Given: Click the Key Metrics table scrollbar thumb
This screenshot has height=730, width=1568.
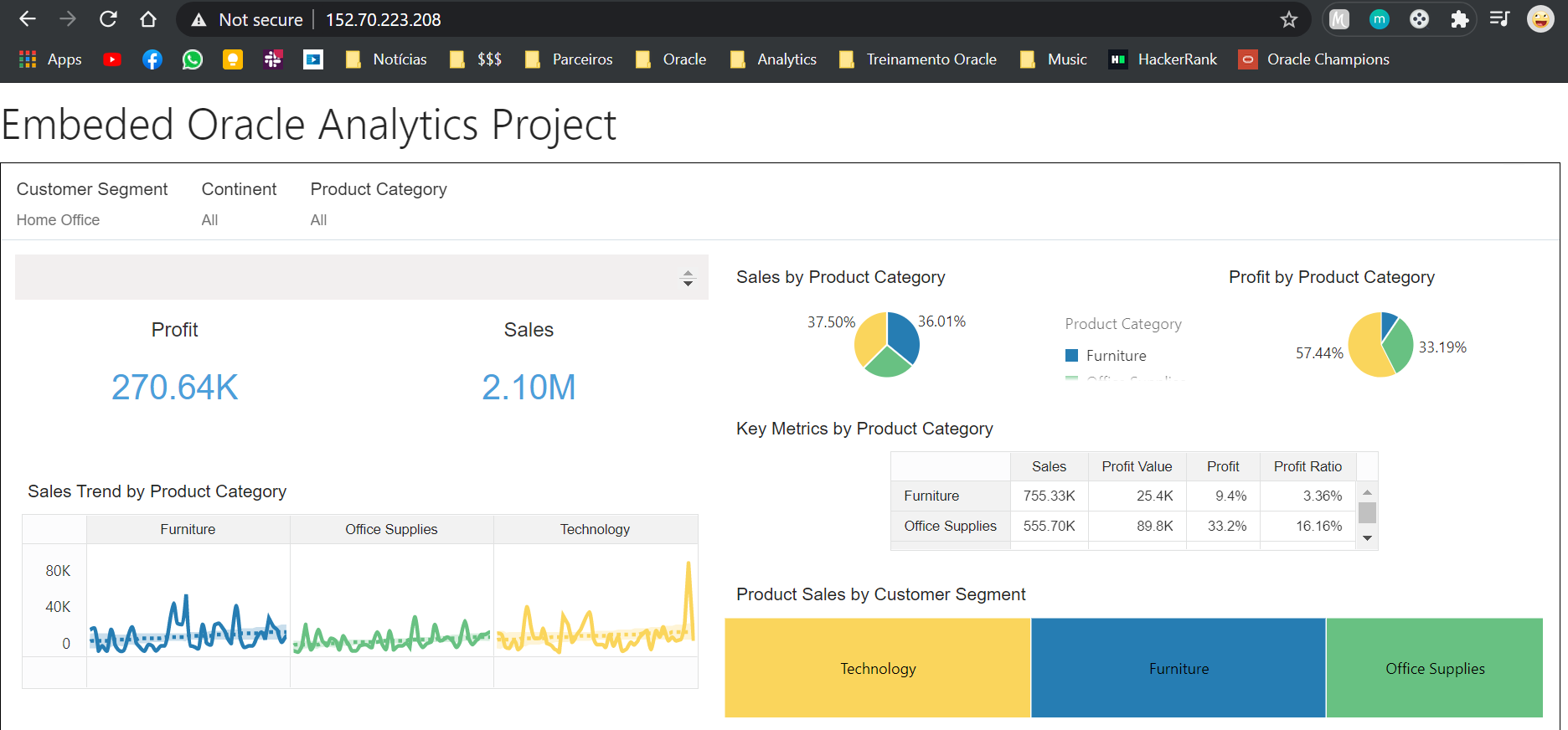Looking at the screenshot, I should pos(1368,512).
